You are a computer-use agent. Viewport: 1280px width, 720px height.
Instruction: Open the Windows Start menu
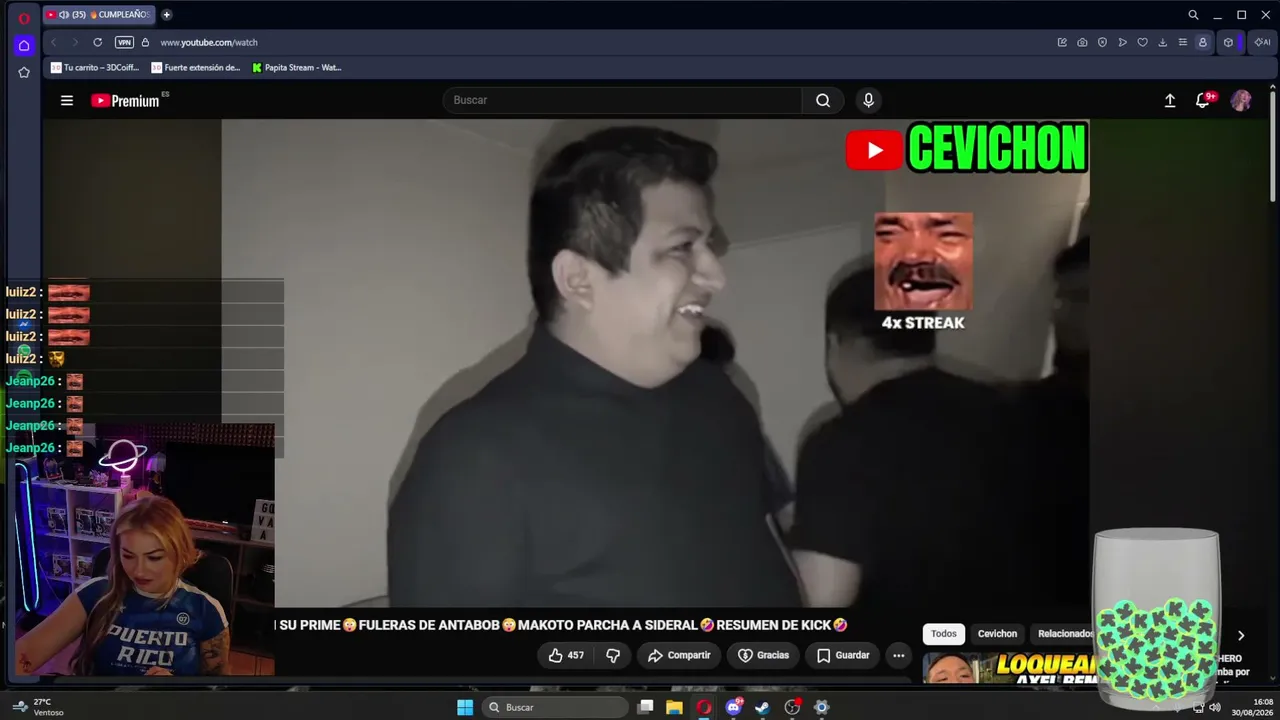[465, 707]
